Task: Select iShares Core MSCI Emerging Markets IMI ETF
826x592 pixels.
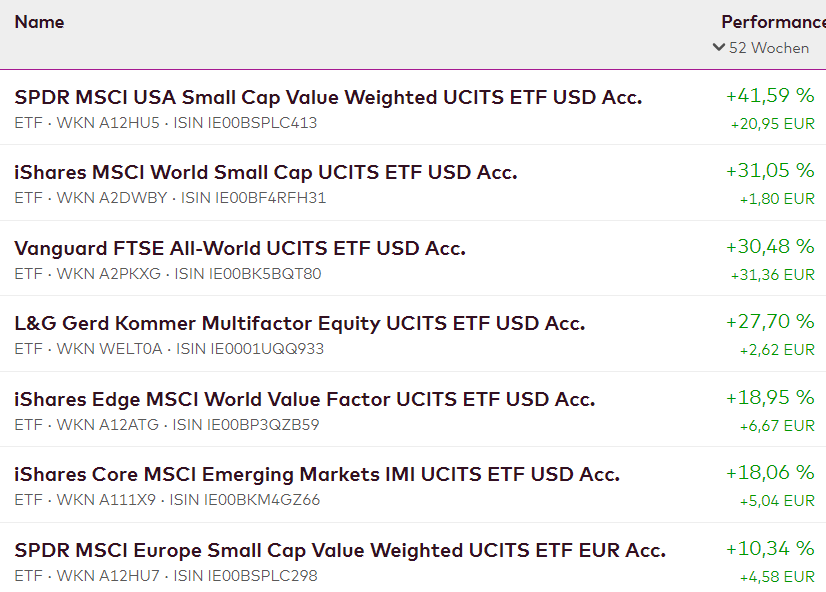Action: [x=317, y=474]
